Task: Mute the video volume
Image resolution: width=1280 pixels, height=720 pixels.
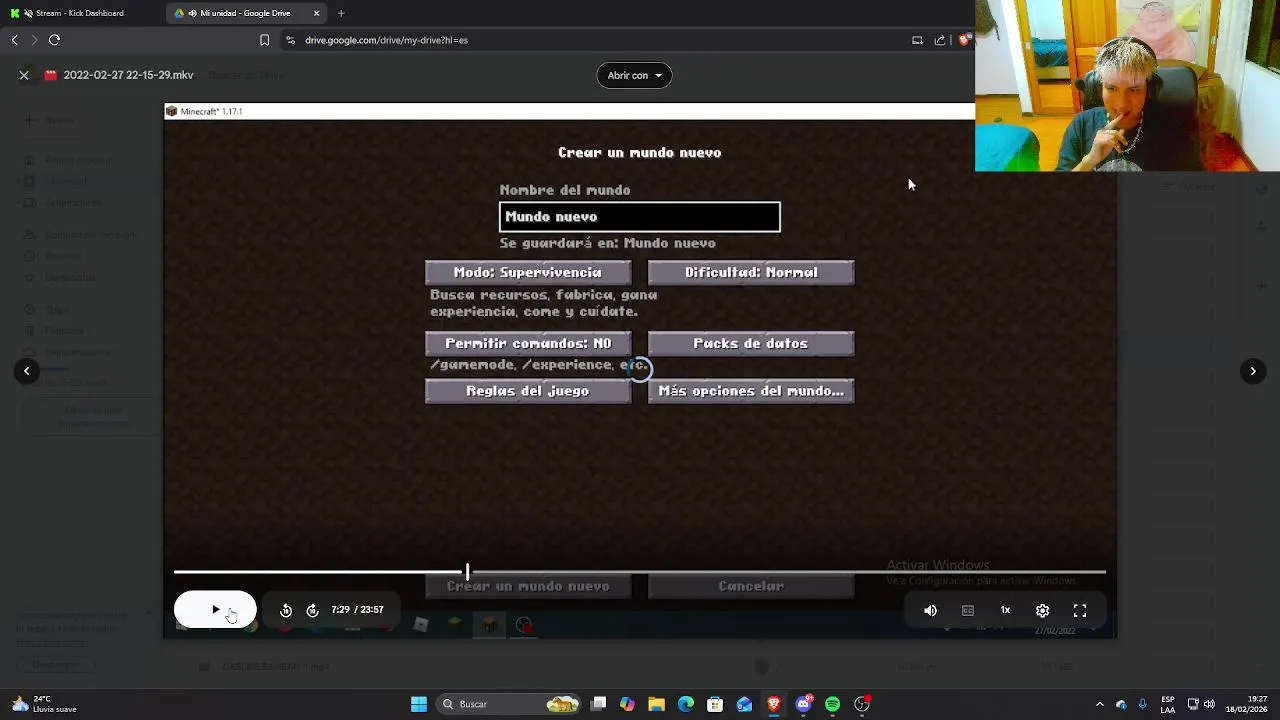Action: tap(931, 610)
